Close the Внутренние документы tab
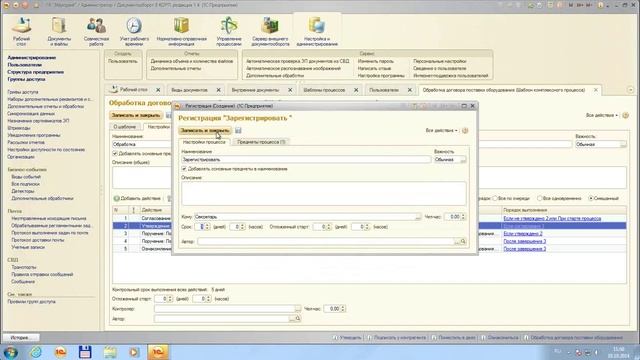640x360 pixels. [x=290, y=90]
